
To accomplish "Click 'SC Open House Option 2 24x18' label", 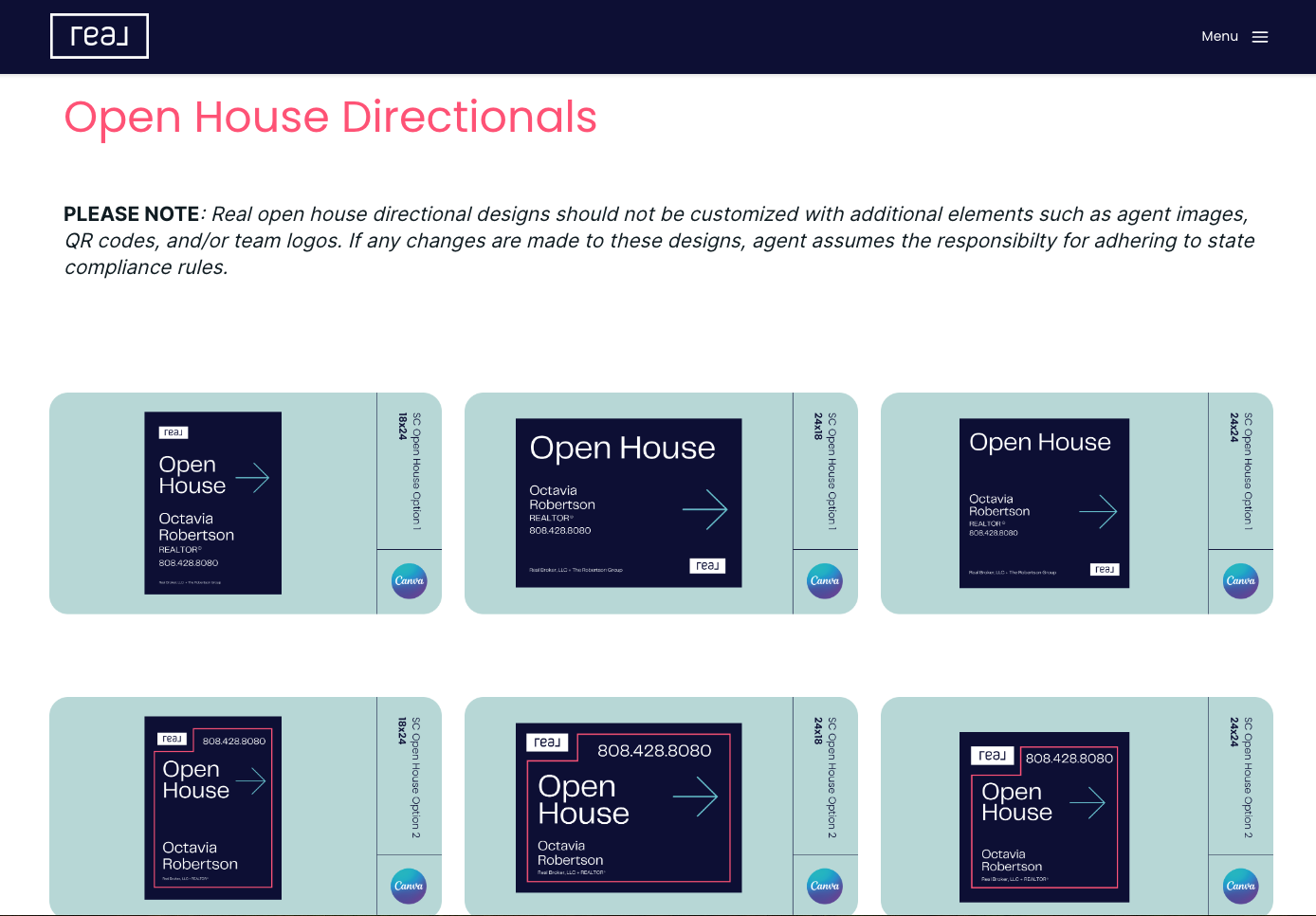I will click(x=825, y=778).
